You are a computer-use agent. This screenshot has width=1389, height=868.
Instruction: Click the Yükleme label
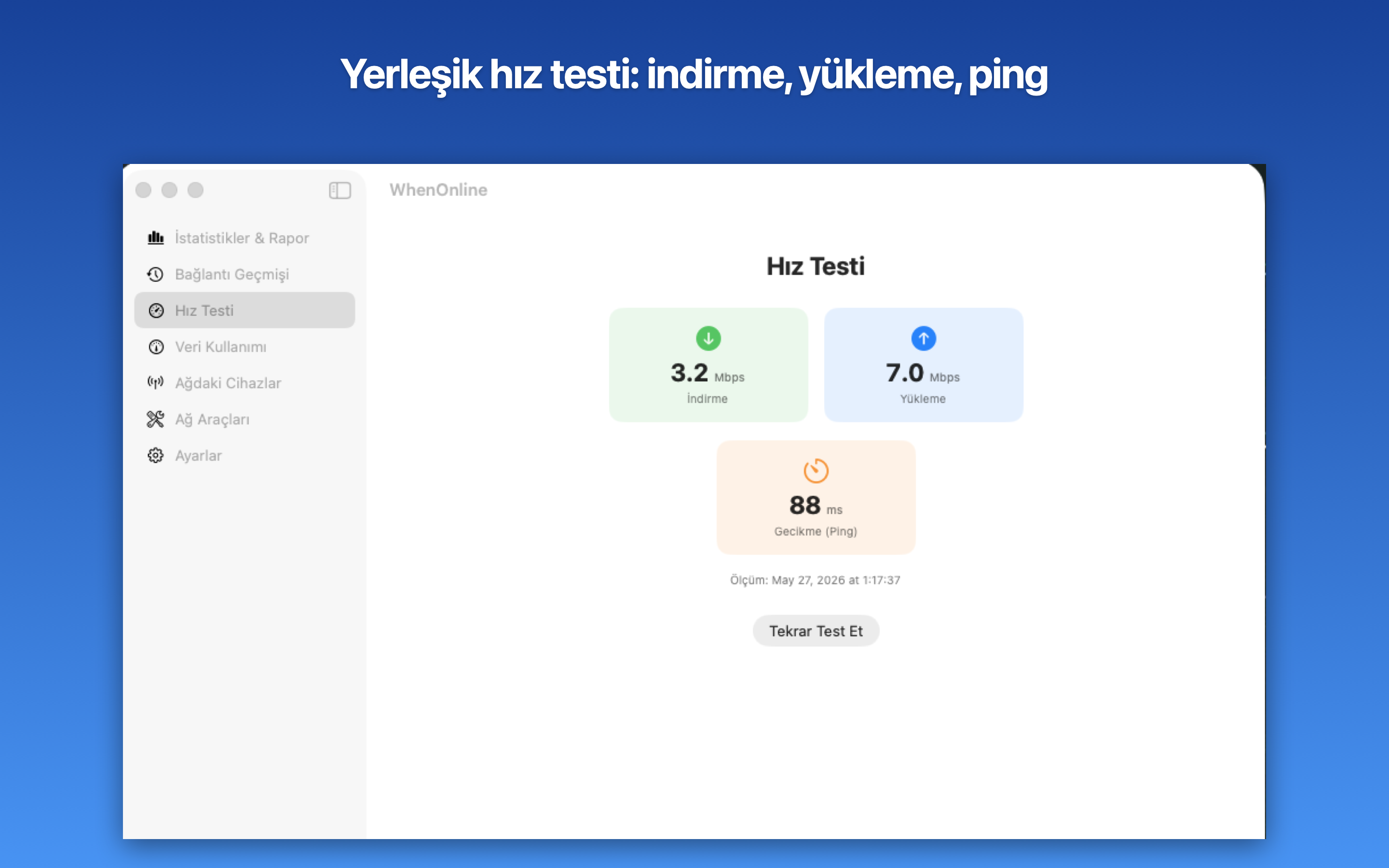tap(922, 398)
